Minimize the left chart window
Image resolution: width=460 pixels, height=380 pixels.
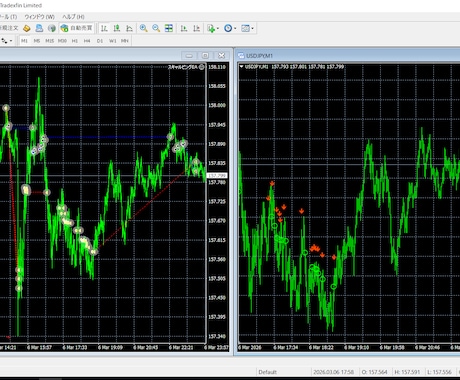[x=189, y=55]
